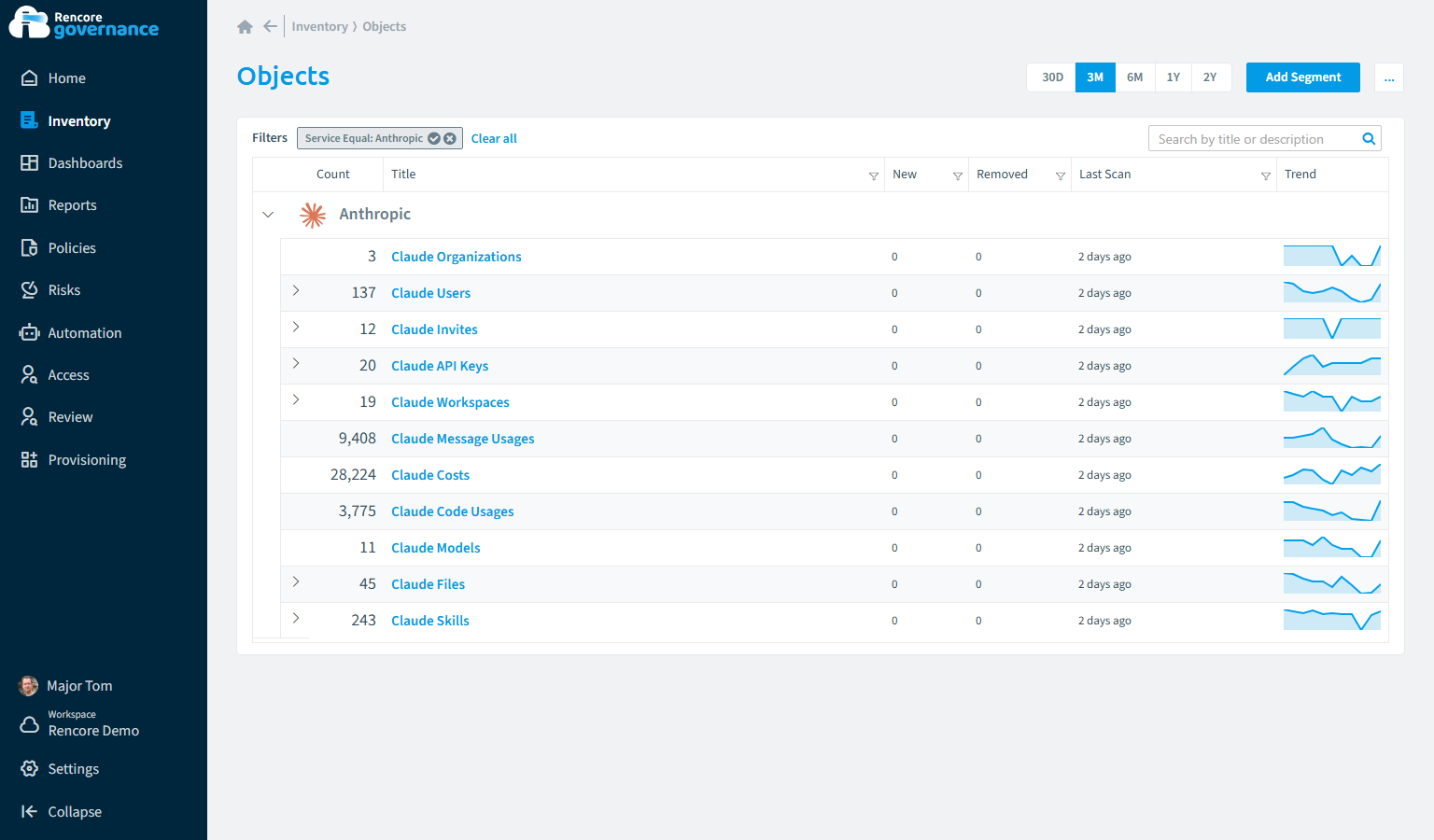The height and width of the screenshot is (840, 1434).
Task: Click the Anthropic starburst logo
Action: pos(313,215)
